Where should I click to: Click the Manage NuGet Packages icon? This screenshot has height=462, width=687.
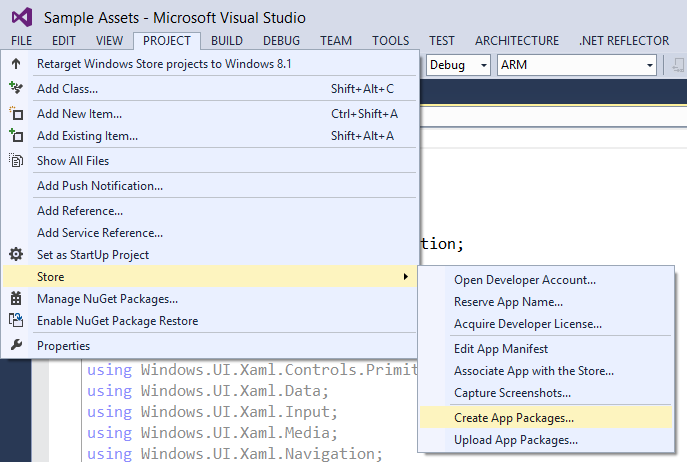(x=16, y=299)
